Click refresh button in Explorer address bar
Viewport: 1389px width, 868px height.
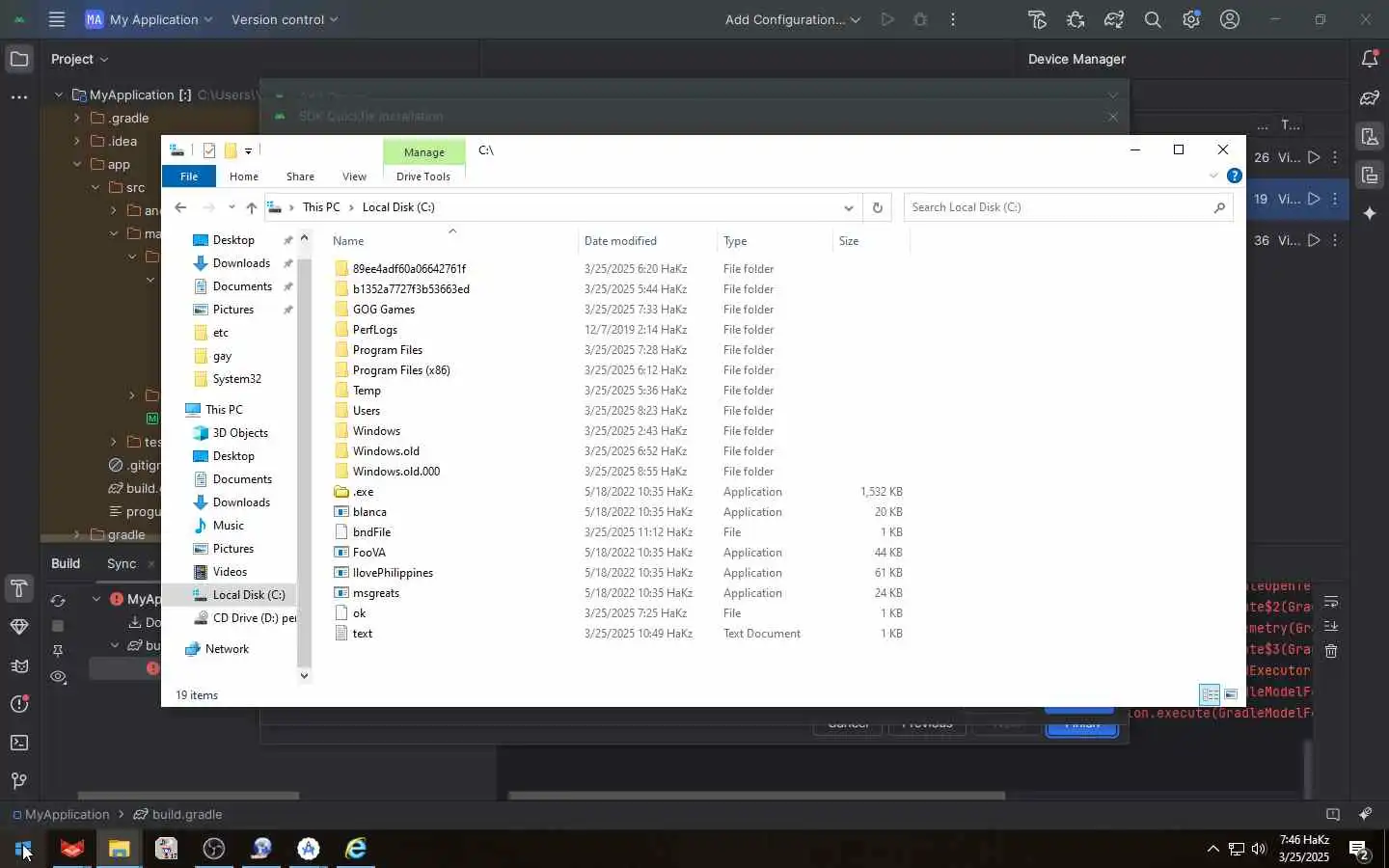(877, 207)
